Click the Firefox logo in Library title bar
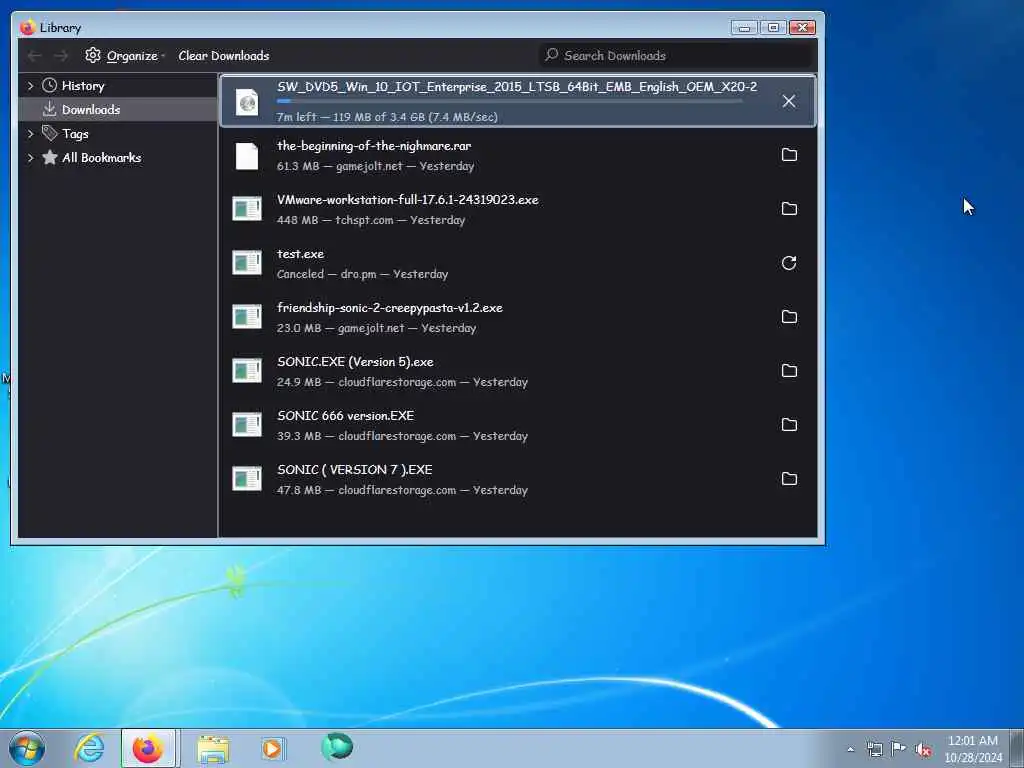This screenshot has height=768, width=1024. (27, 27)
